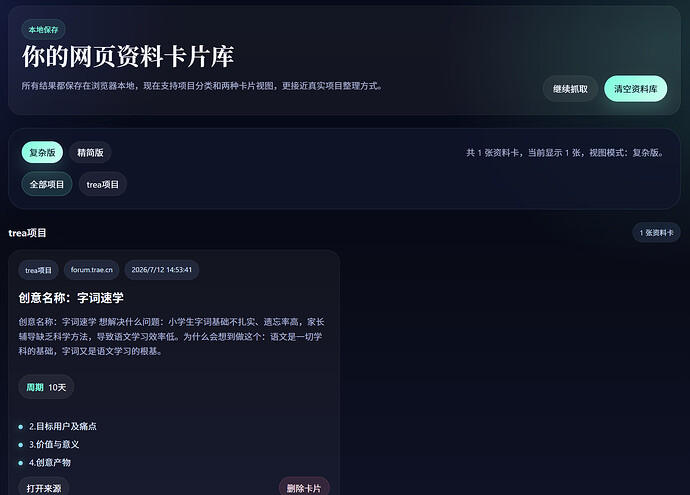The height and width of the screenshot is (495, 690).
Task: Click the trea项目 tag on the card
Action: point(38,270)
